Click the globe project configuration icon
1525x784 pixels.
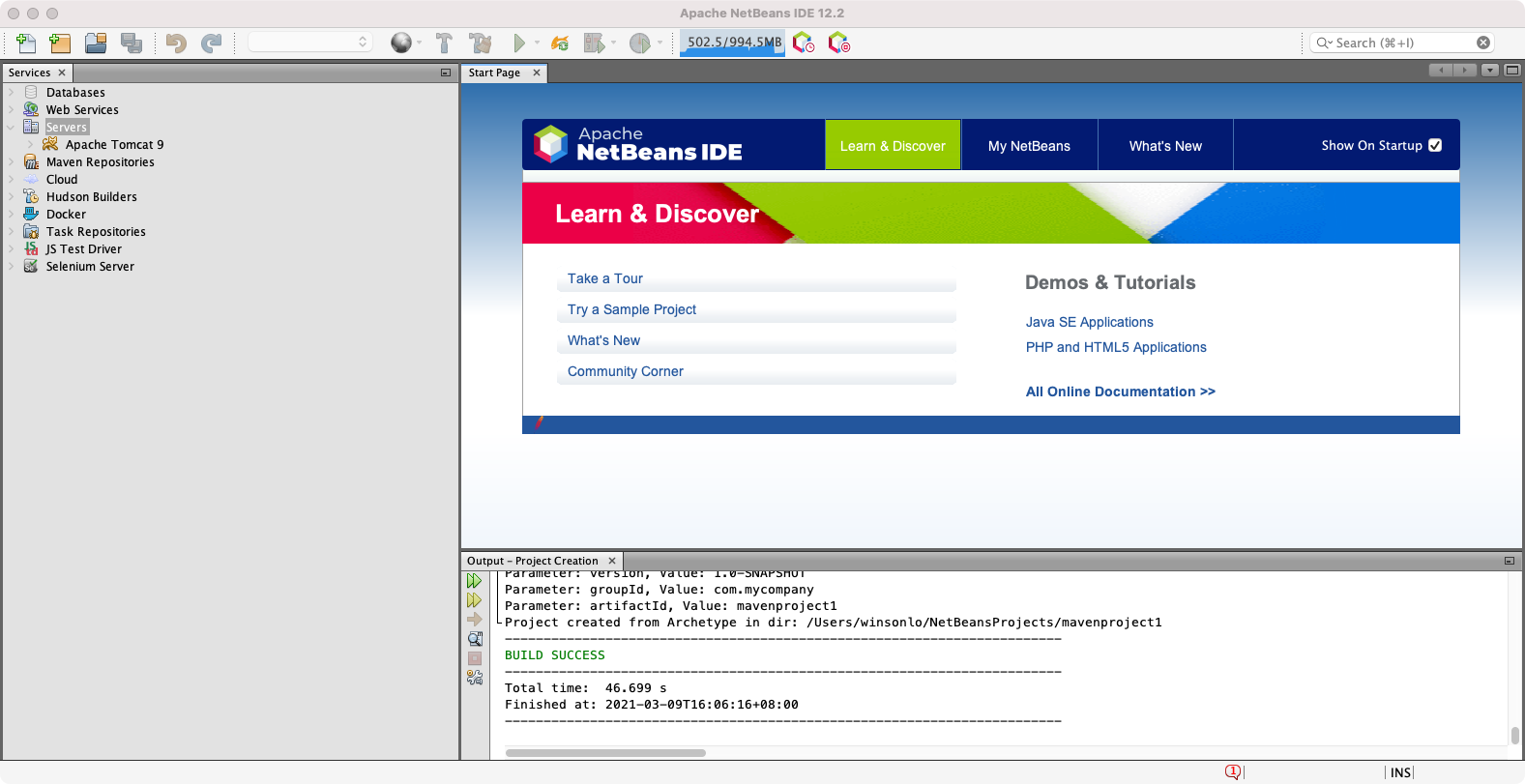point(401,43)
